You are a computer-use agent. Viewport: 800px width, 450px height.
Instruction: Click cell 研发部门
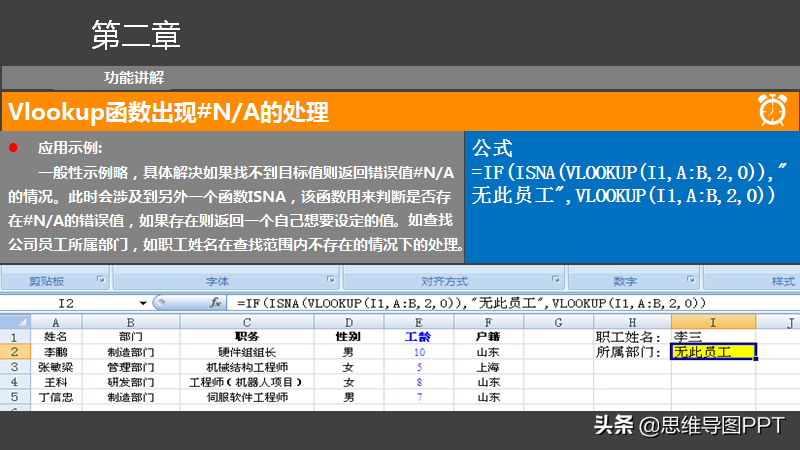[131, 382]
